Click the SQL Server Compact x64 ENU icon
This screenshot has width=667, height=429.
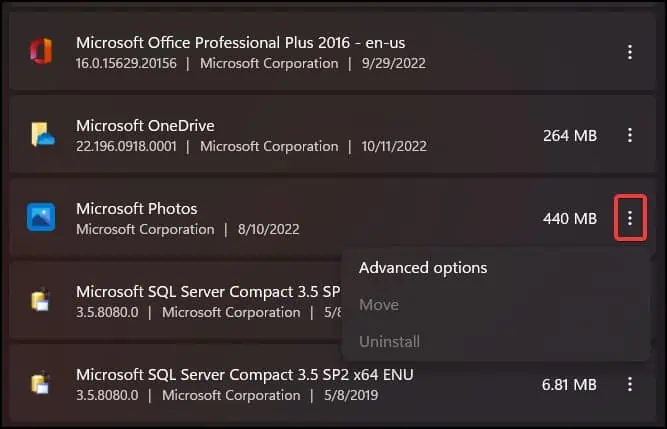tap(41, 384)
